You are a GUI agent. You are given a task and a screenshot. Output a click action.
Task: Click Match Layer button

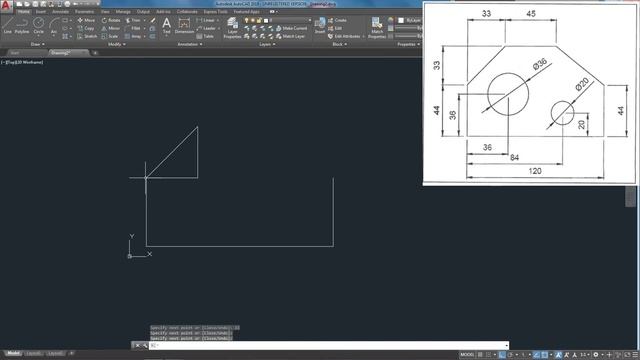pyautogui.click(x=291, y=36)
